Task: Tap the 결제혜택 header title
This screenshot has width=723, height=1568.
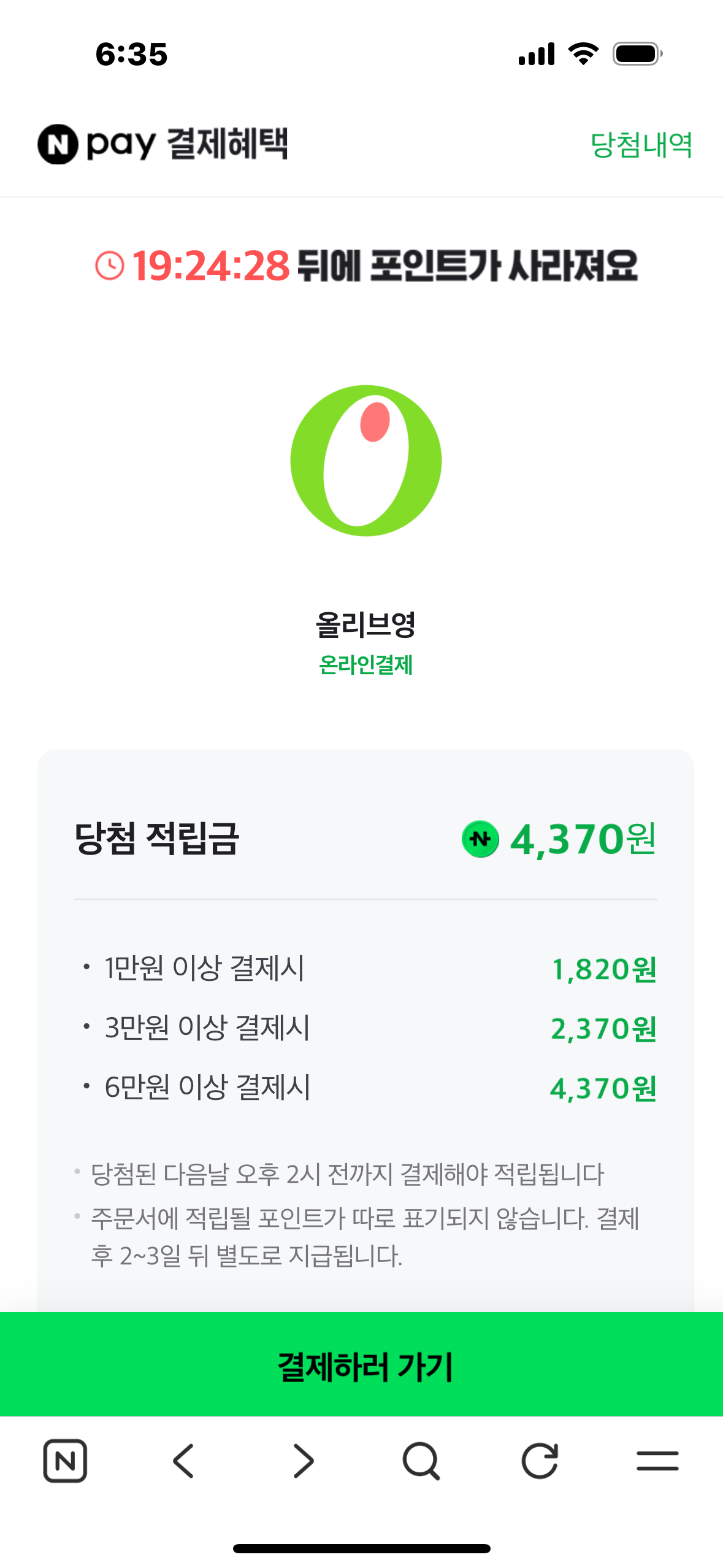Action: (x=227, y=144)
